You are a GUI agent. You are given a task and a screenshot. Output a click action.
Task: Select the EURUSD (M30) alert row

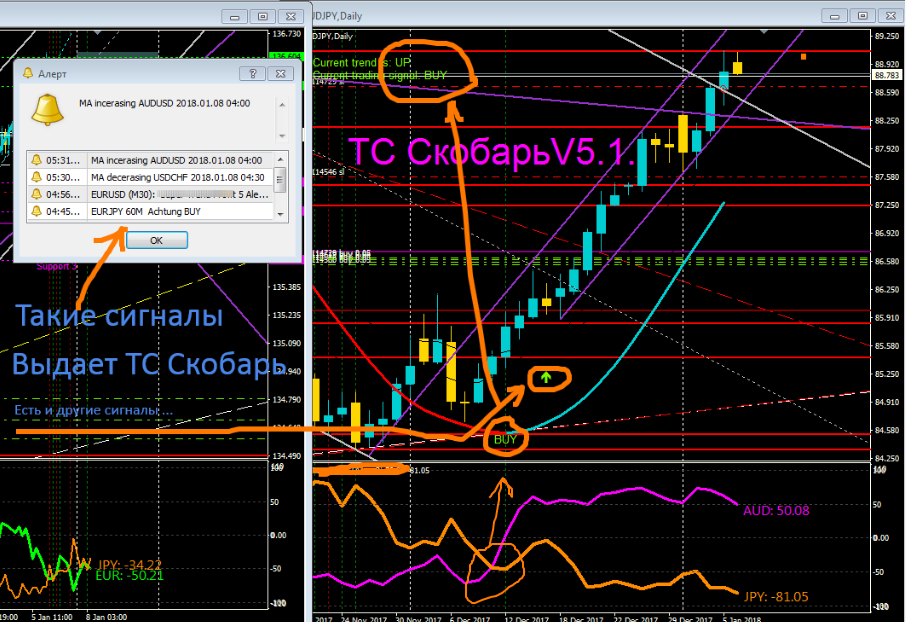[x=150, y=194]
